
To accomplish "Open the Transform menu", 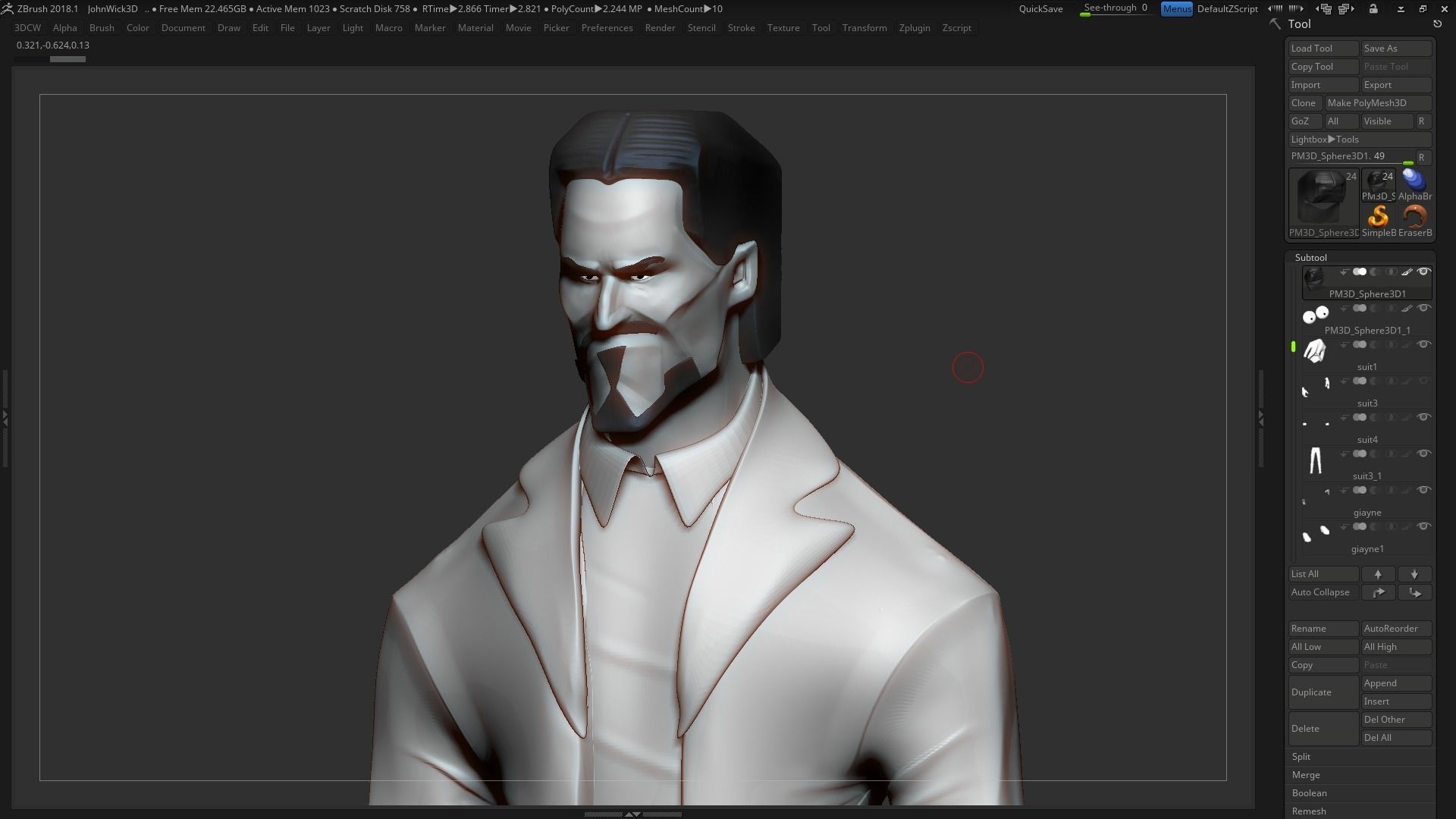I will pyautogui.click(x=864, y=28).
